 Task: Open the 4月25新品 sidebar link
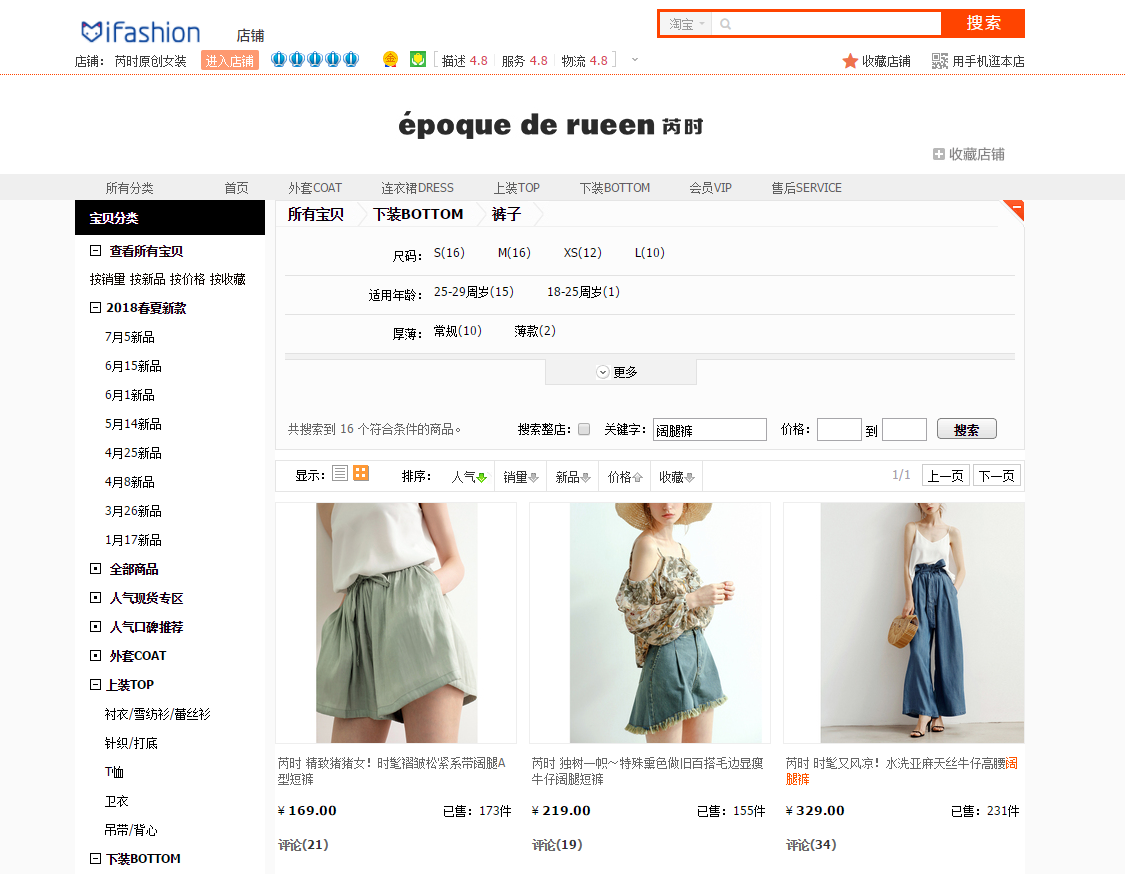tap(133, 453)
